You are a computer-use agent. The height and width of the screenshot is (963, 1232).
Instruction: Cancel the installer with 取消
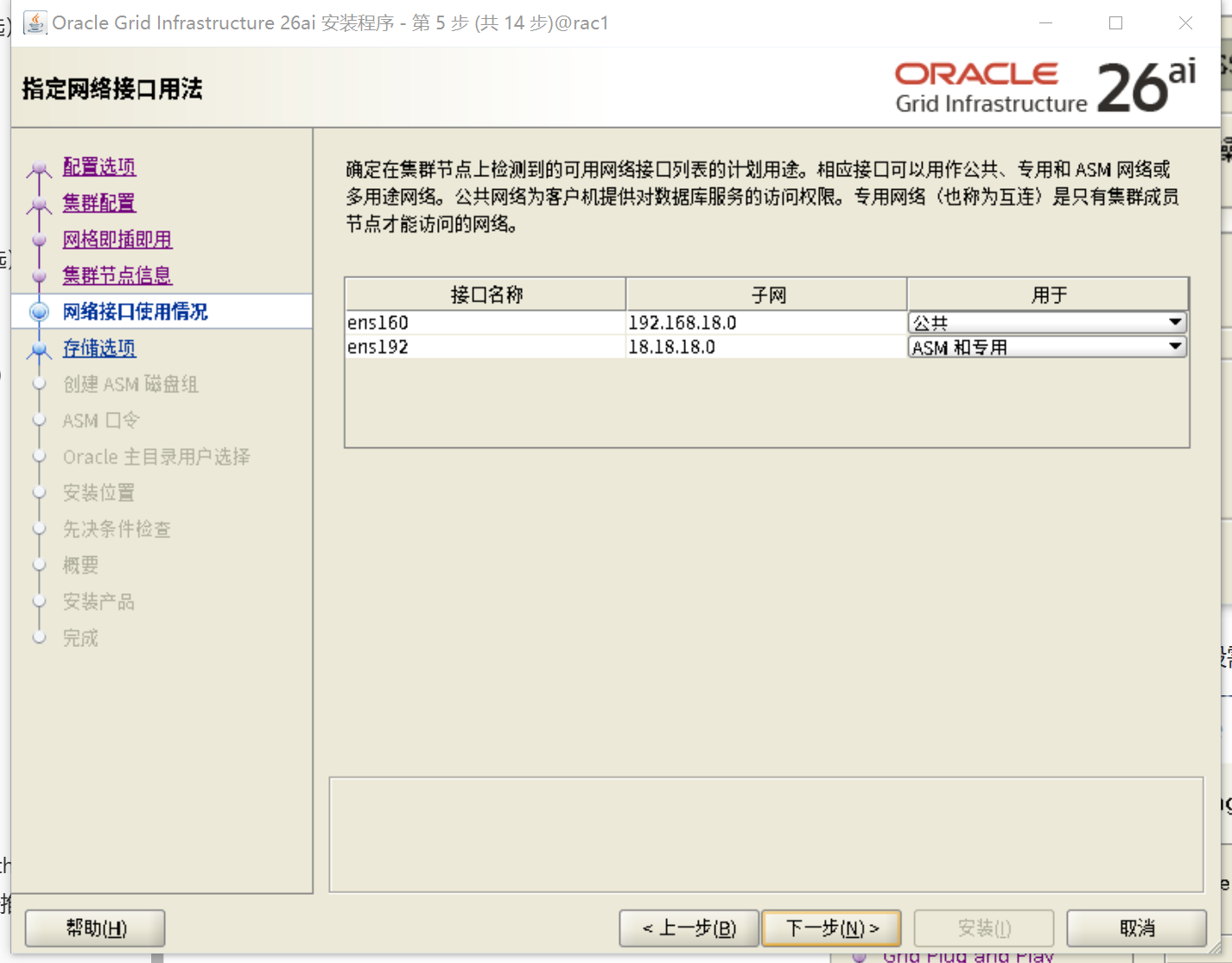[x=1137, y=928]
